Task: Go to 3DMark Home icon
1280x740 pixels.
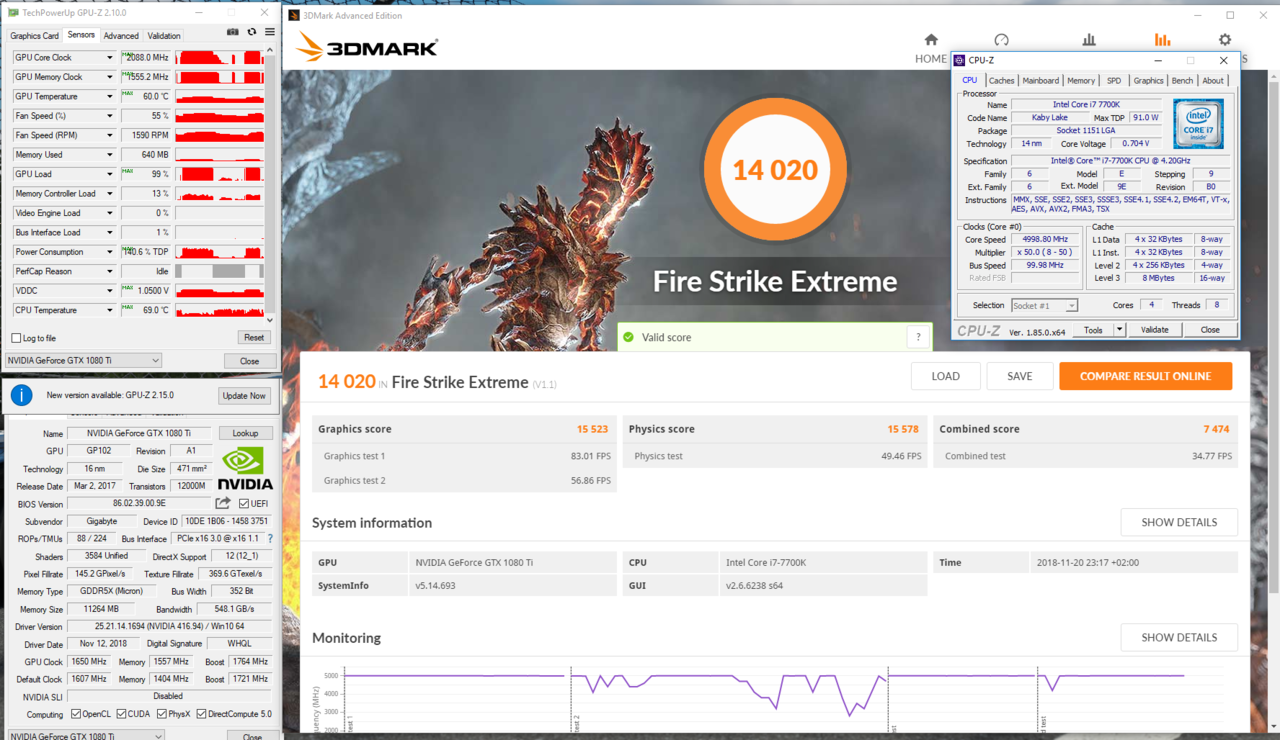Action: tap(931, 40)
